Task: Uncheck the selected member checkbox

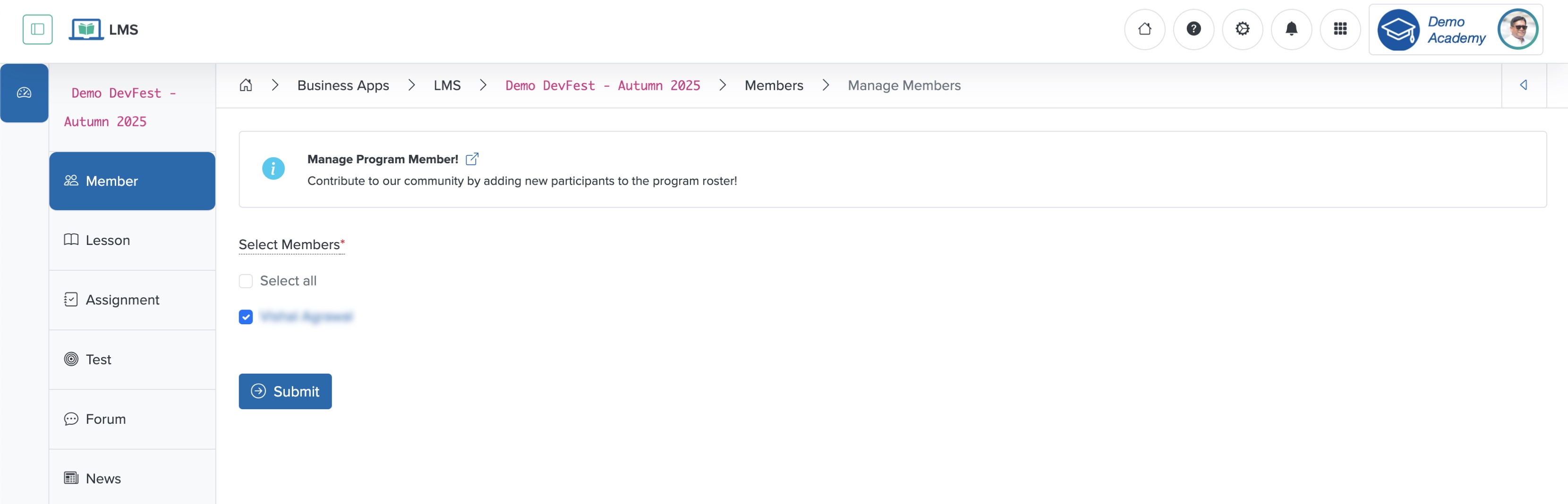Action: [245, 317]
